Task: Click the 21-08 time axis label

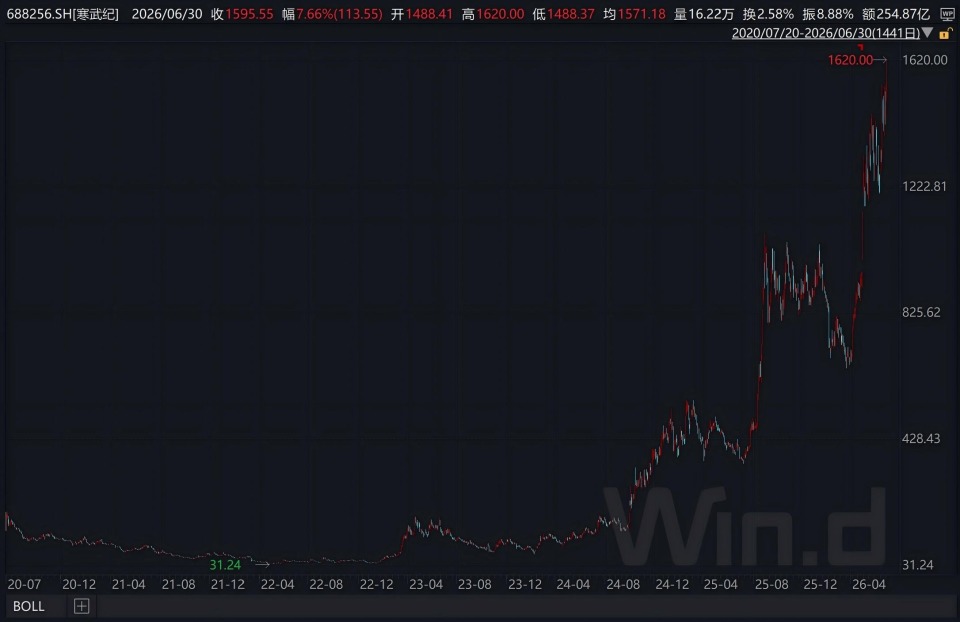Action: tap(178, 585)
